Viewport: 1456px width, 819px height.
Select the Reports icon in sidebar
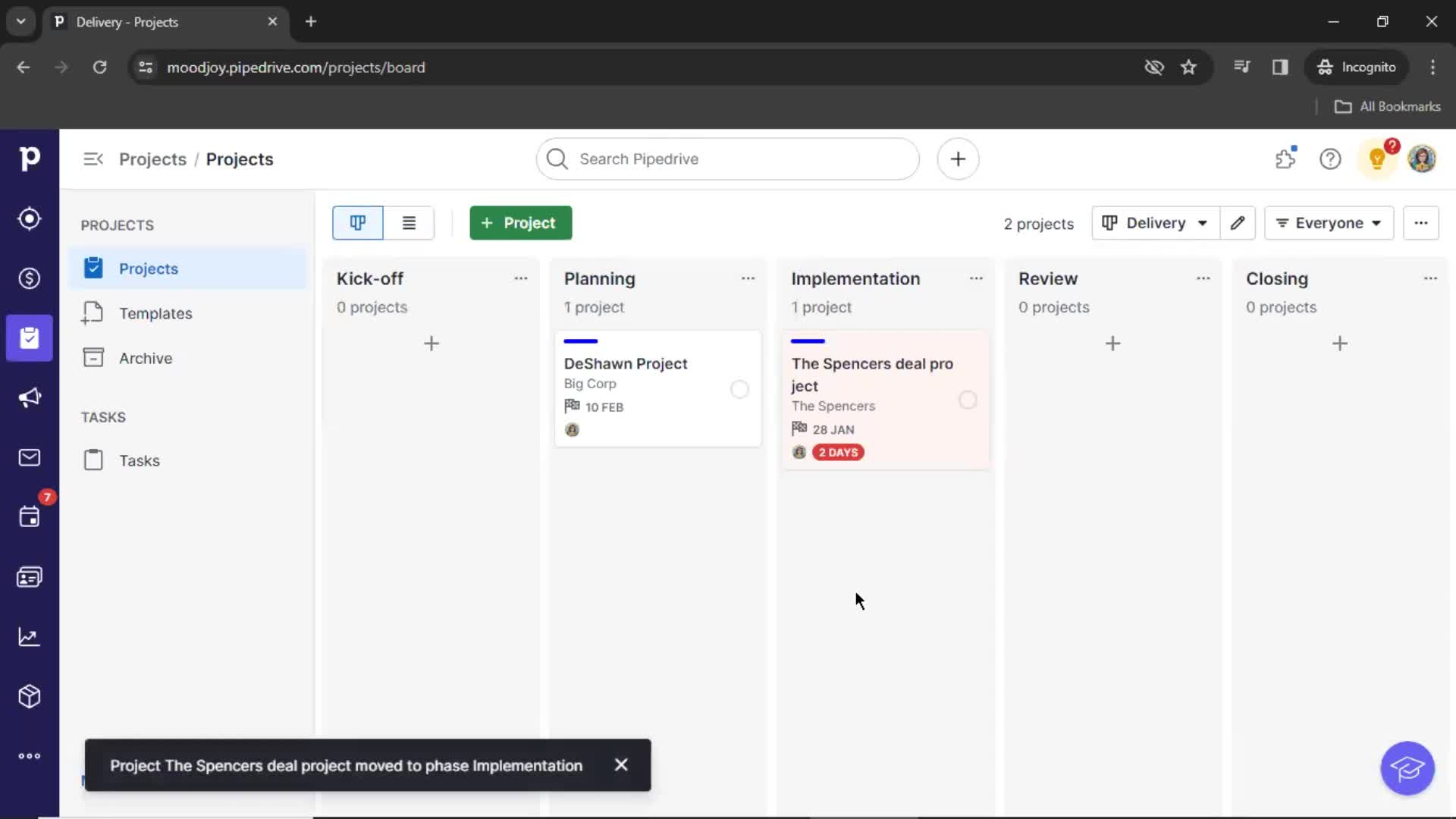29,637
